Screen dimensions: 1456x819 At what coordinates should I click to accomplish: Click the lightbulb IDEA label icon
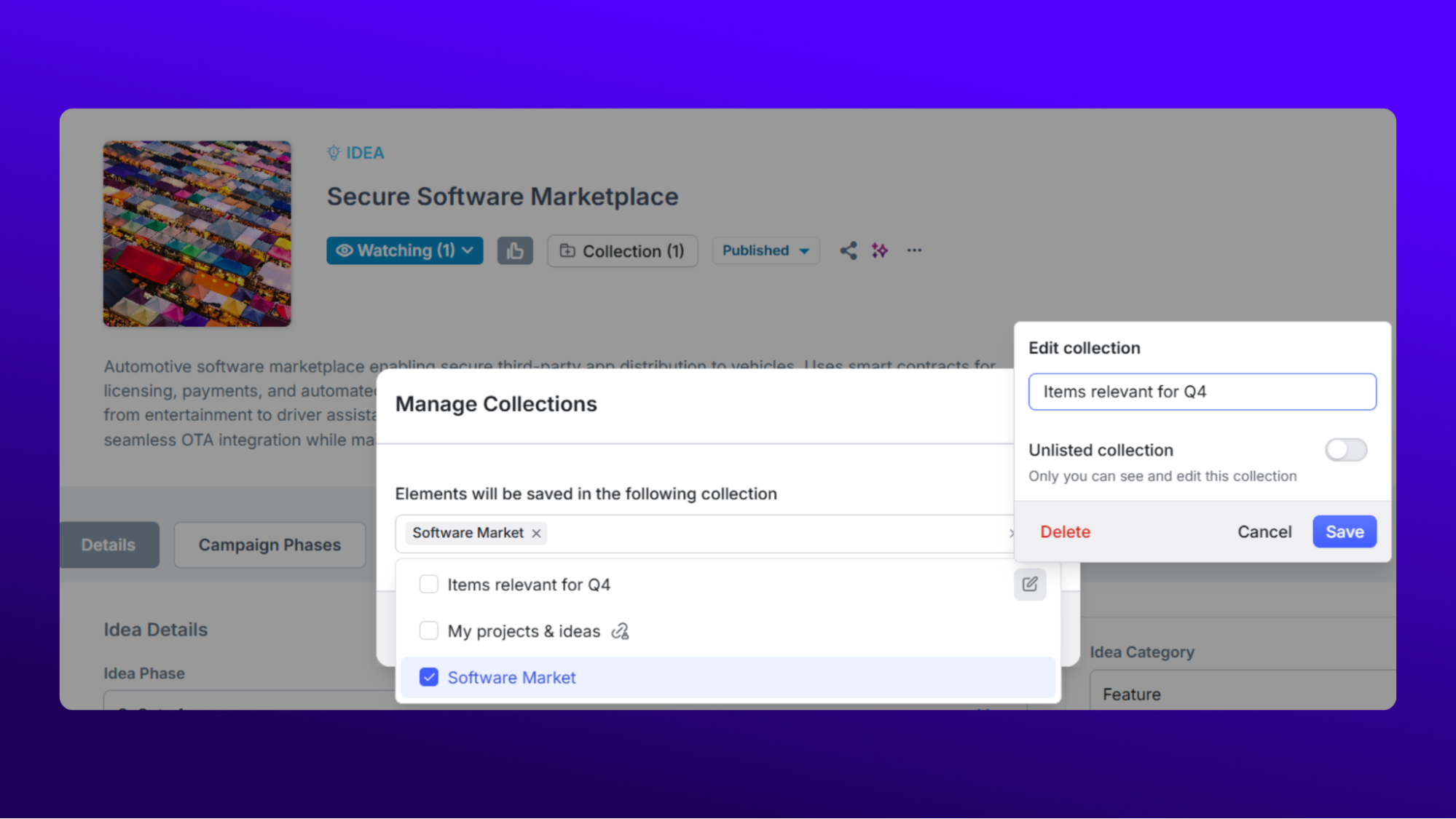tap(334, 153)
